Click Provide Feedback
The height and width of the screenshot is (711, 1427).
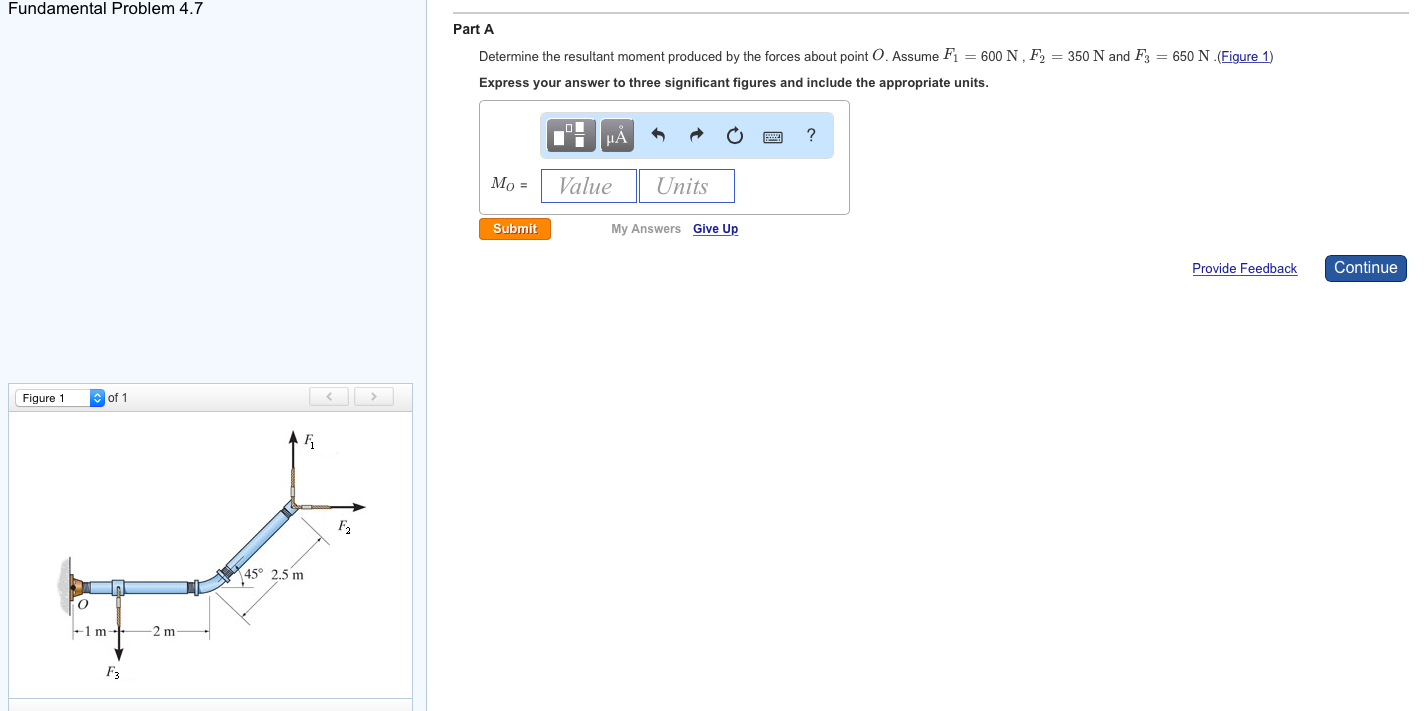point(1244,268)
